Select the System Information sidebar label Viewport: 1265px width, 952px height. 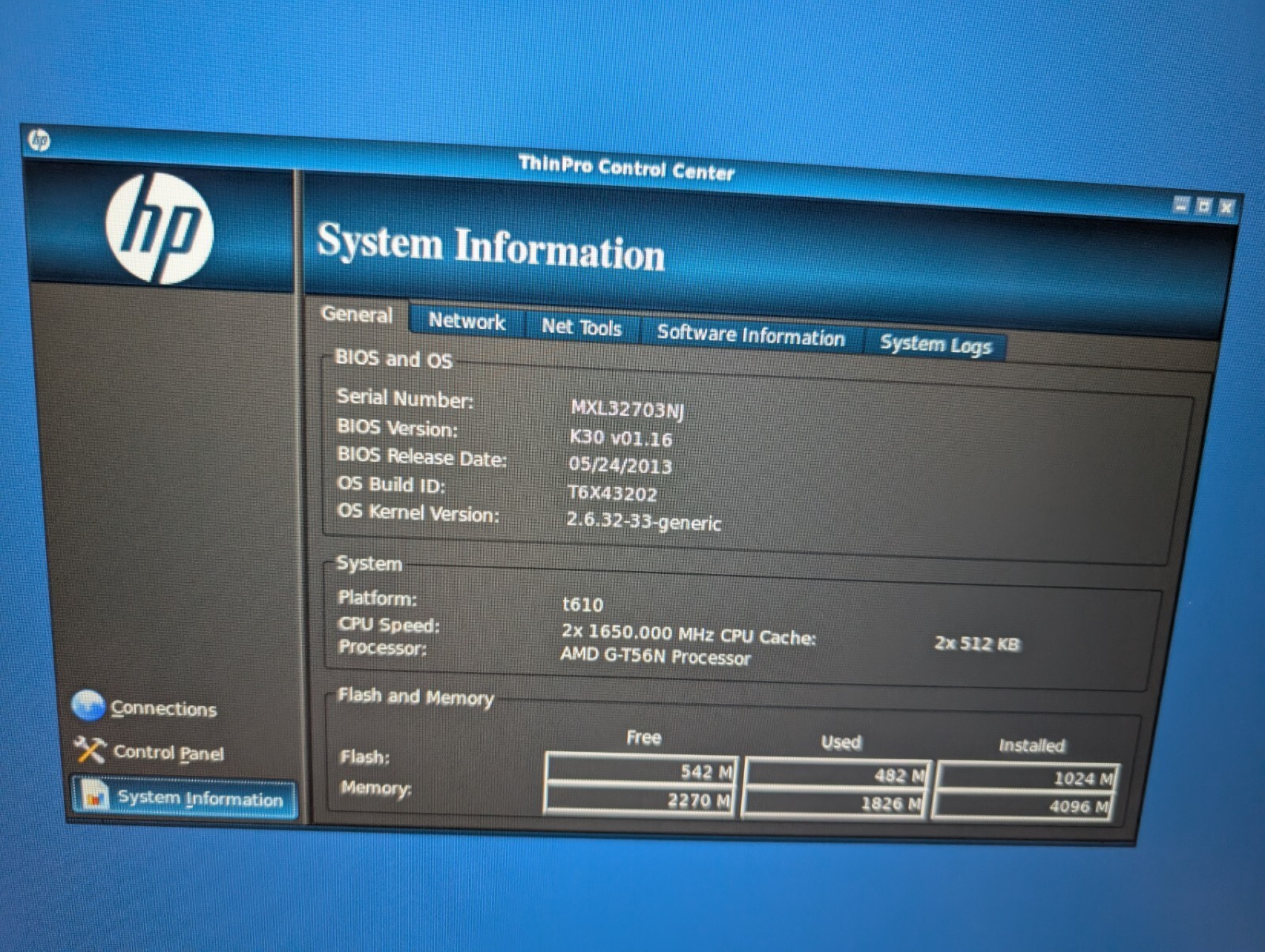click(200, 799)
